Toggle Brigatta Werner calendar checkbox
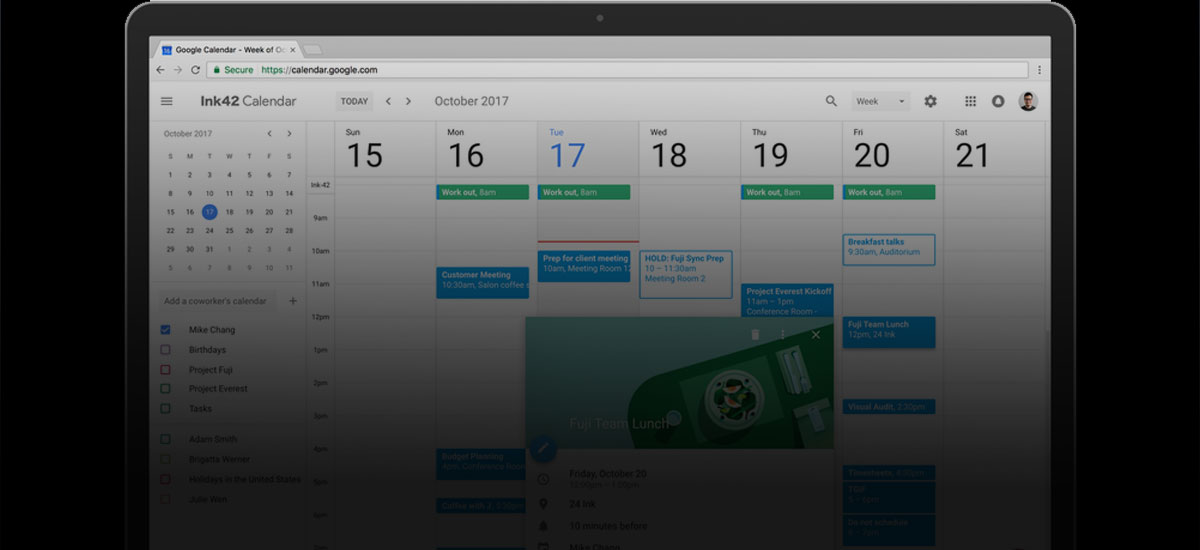 click(166, 459)
